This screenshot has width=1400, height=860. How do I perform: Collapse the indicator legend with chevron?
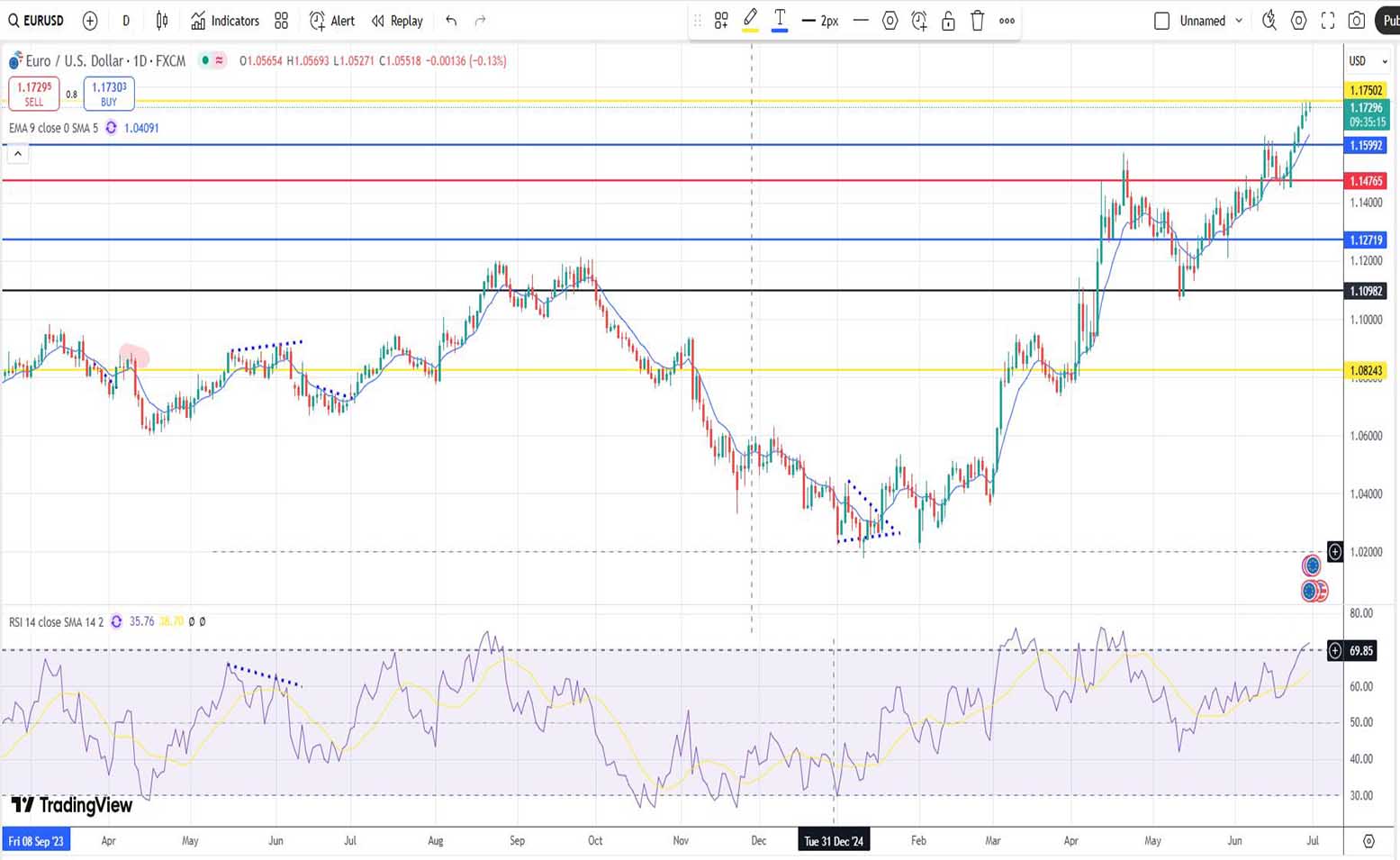pos(17,154)
